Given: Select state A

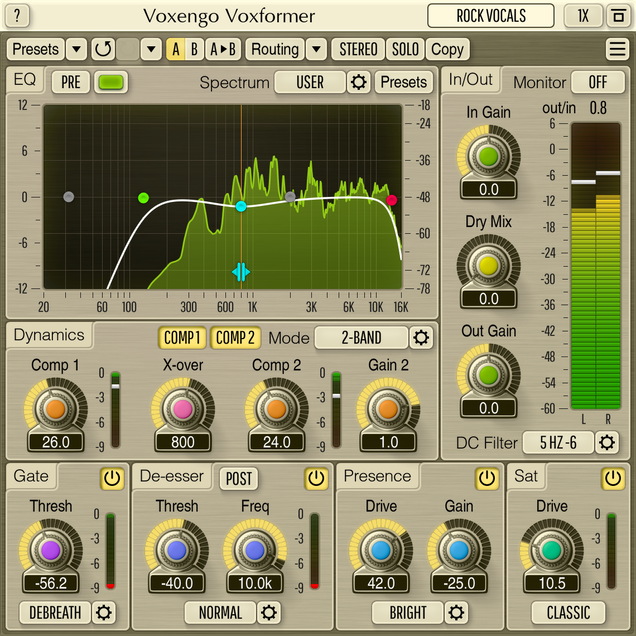Looking at the screenshot, I should click(175, 49).
